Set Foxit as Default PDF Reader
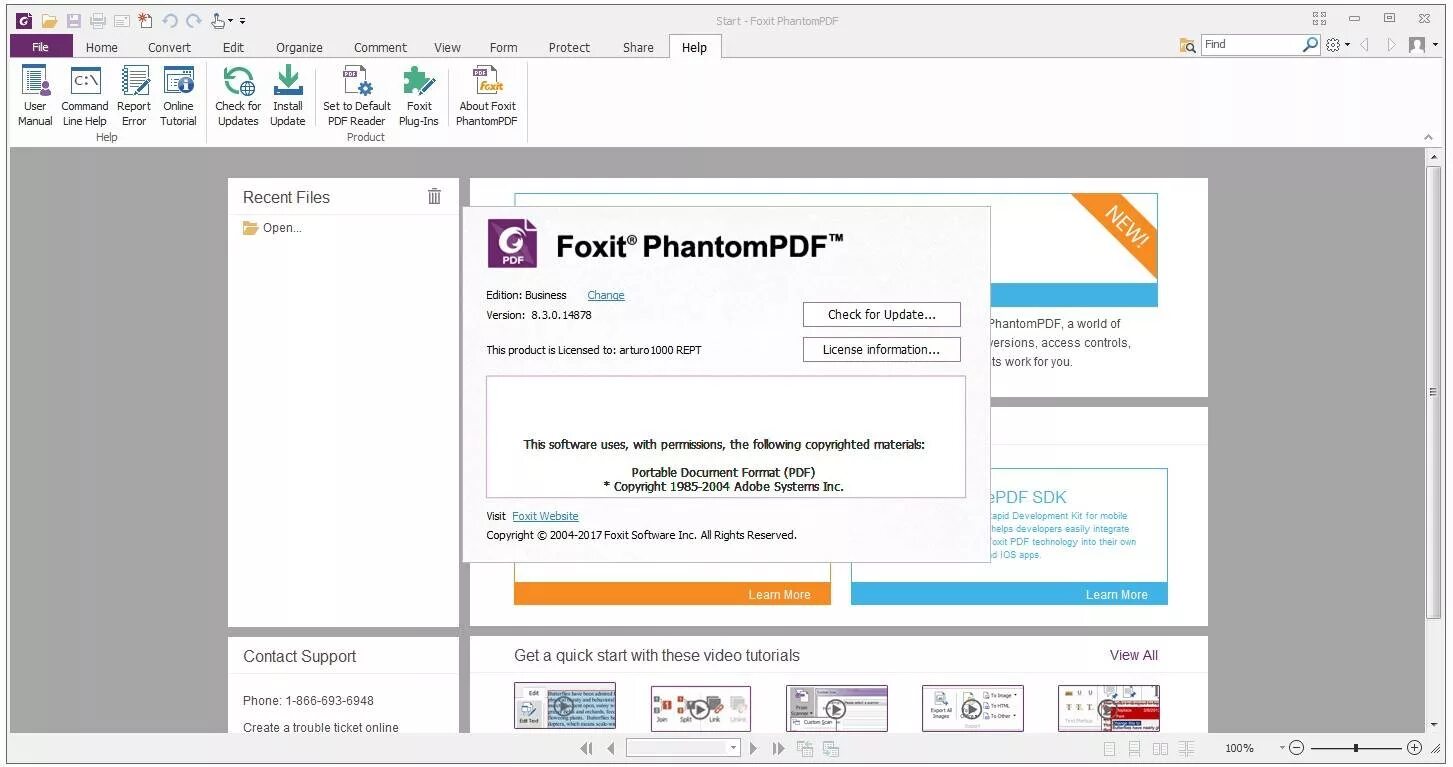 coord(357,96)
